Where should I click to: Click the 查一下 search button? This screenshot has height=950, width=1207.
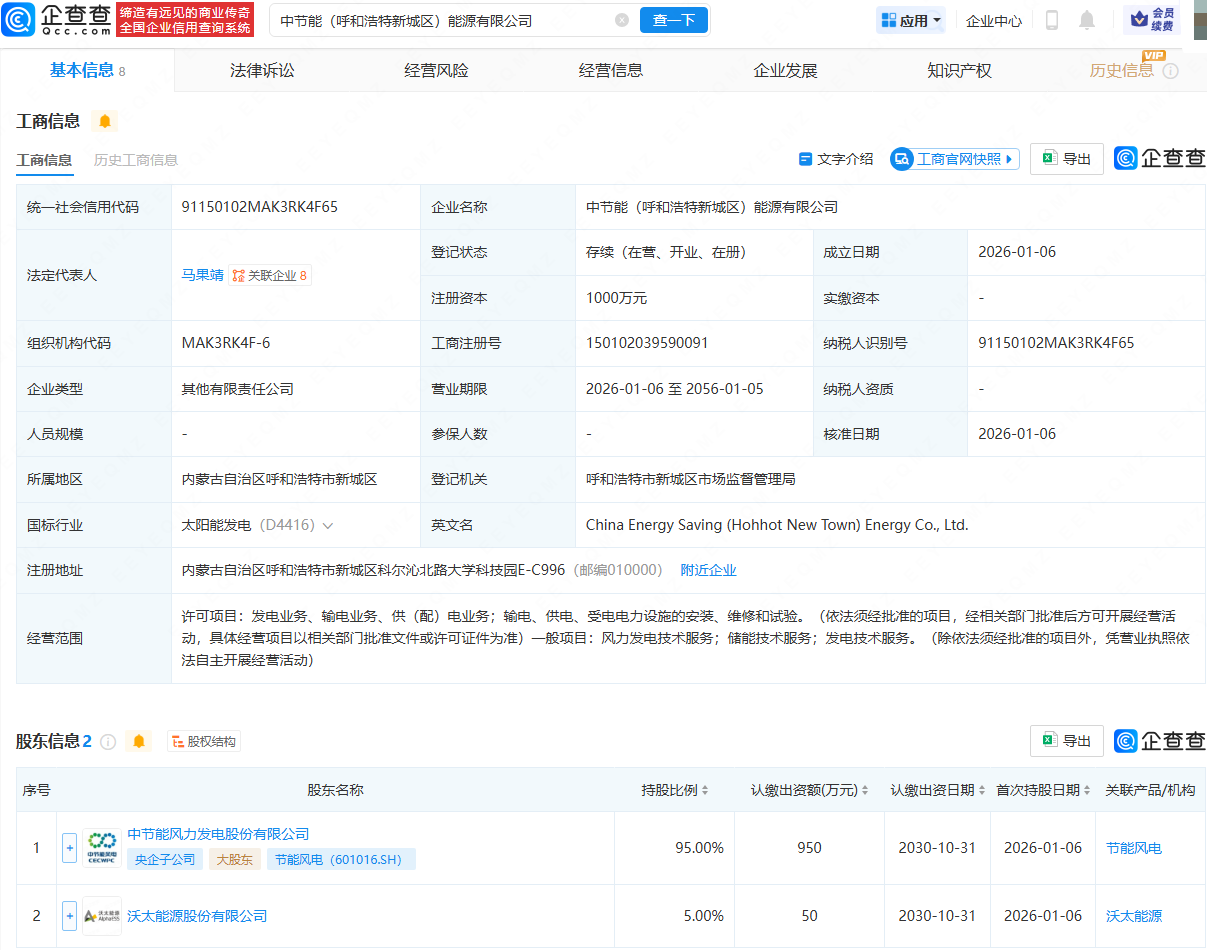pyautogui.click(x=673, y=19)
